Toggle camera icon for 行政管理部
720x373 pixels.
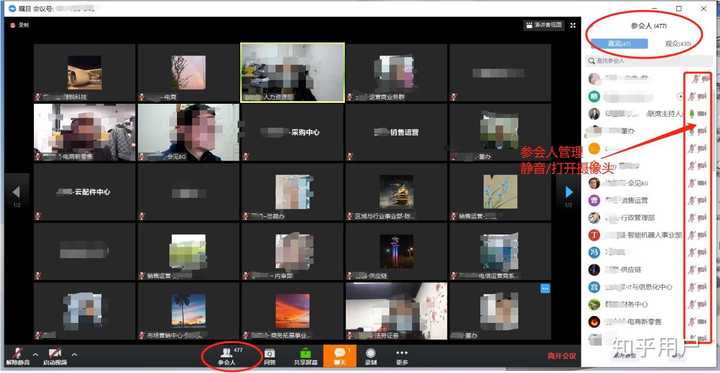702,218
